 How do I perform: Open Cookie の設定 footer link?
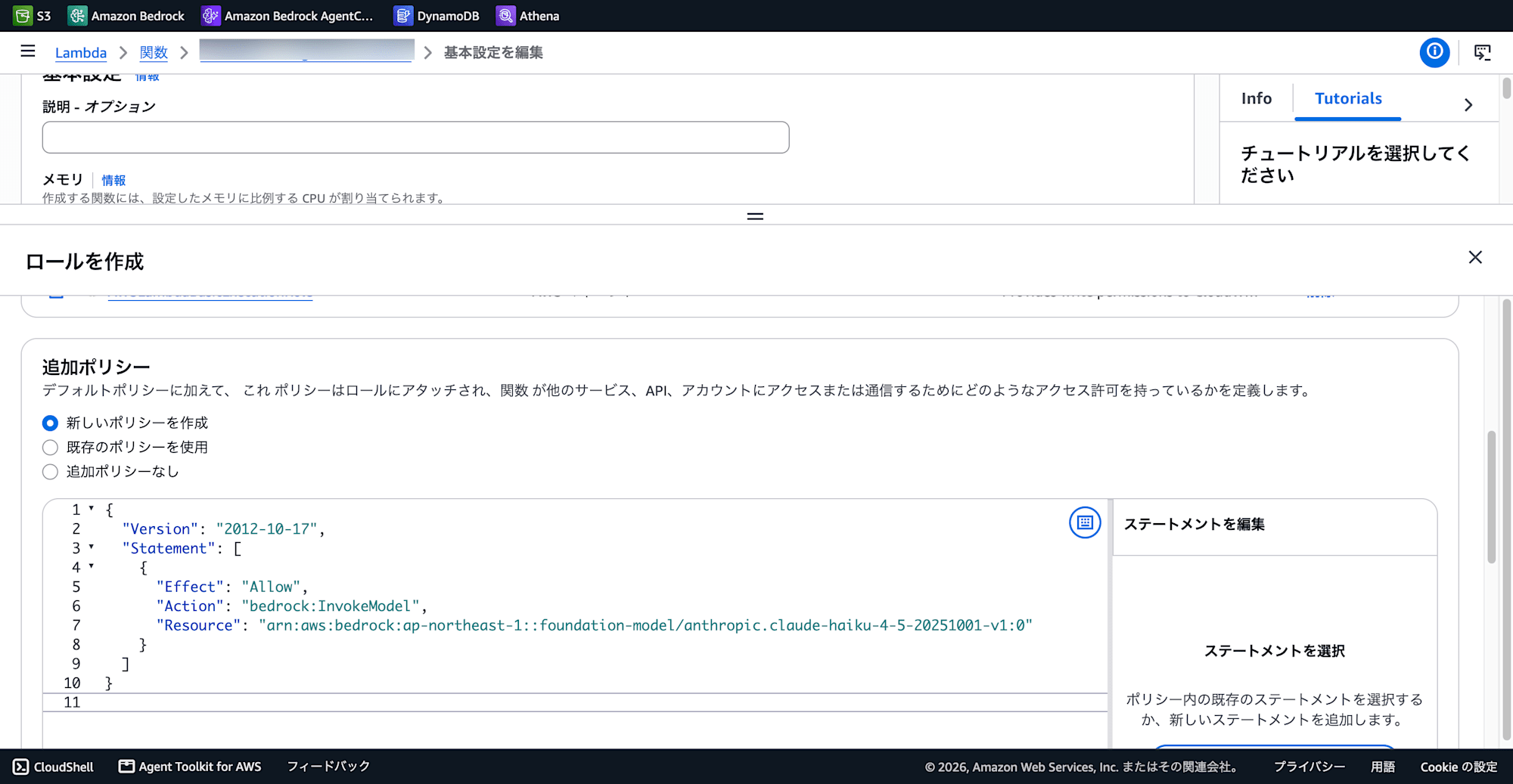pos(1459,767)
